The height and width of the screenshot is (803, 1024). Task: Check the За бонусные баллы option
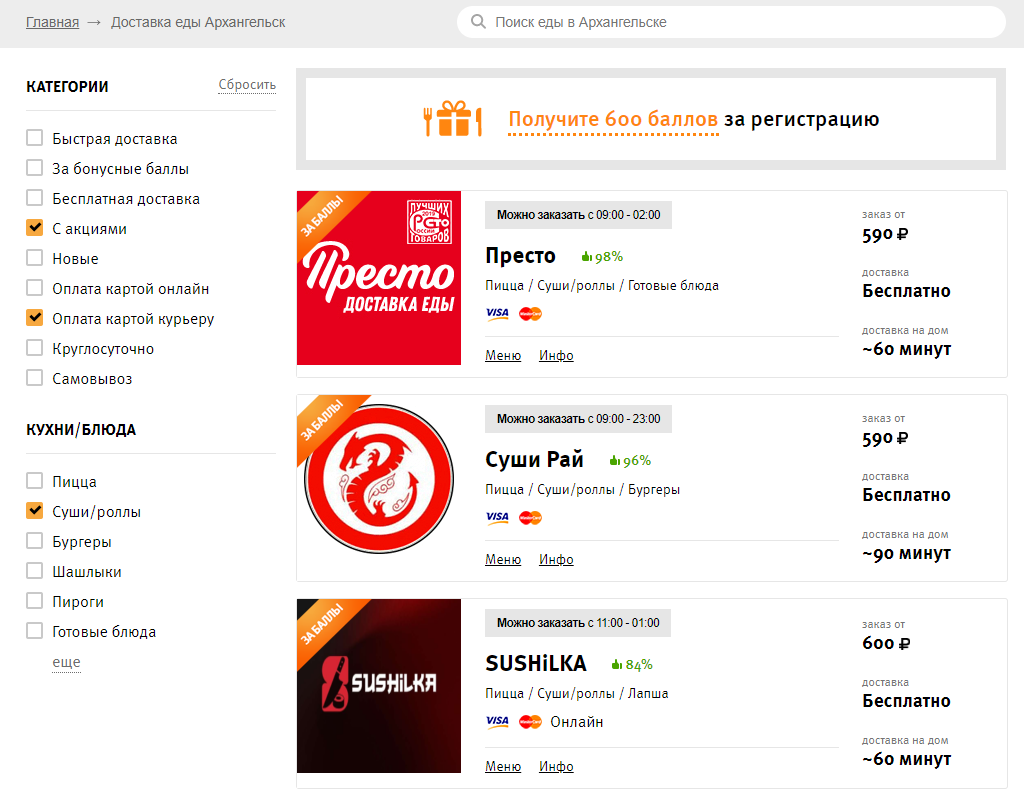tap(35, 168)
